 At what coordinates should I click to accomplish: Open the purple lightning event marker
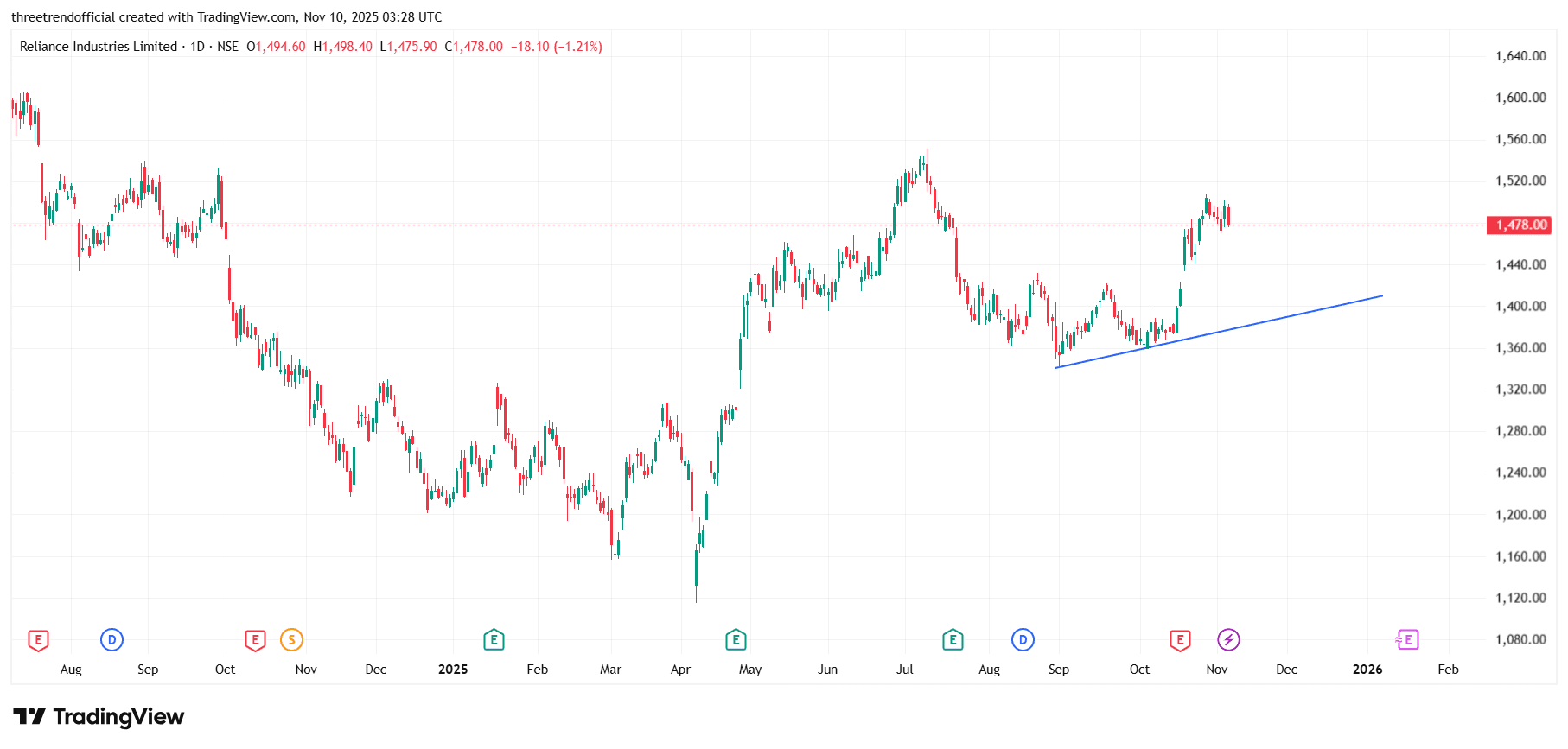(x=1228, y=640)
